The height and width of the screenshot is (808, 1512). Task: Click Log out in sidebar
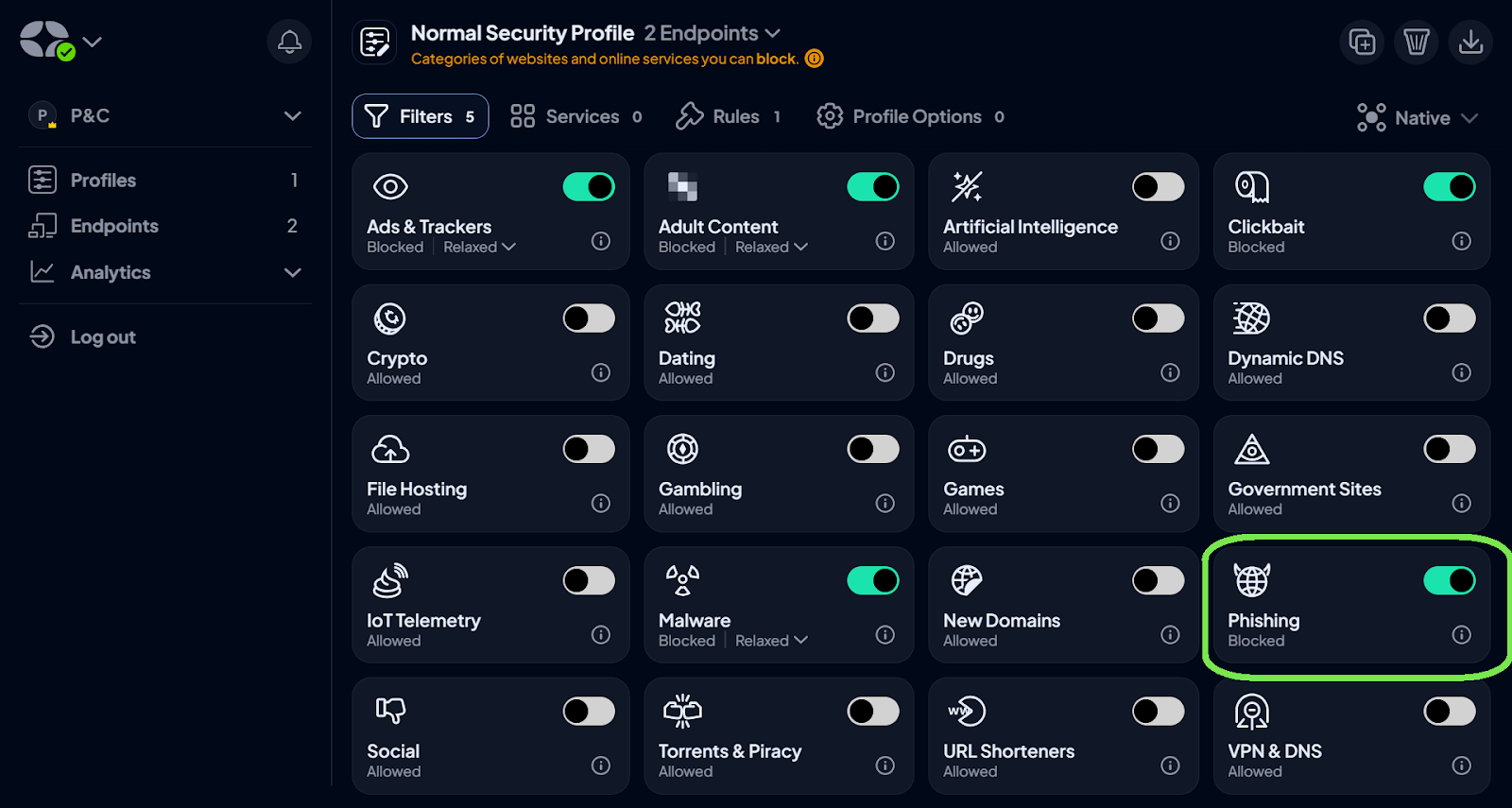[102, 337]
